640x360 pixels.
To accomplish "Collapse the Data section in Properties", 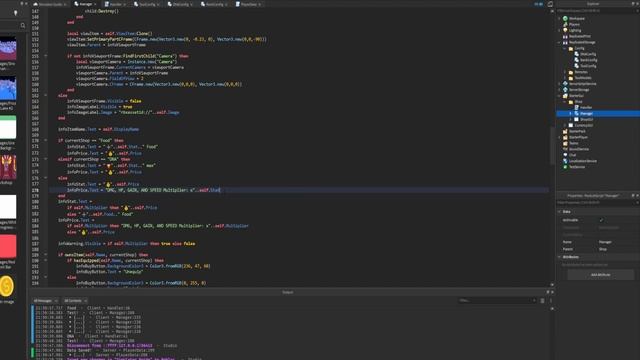I will click(560, 211).
